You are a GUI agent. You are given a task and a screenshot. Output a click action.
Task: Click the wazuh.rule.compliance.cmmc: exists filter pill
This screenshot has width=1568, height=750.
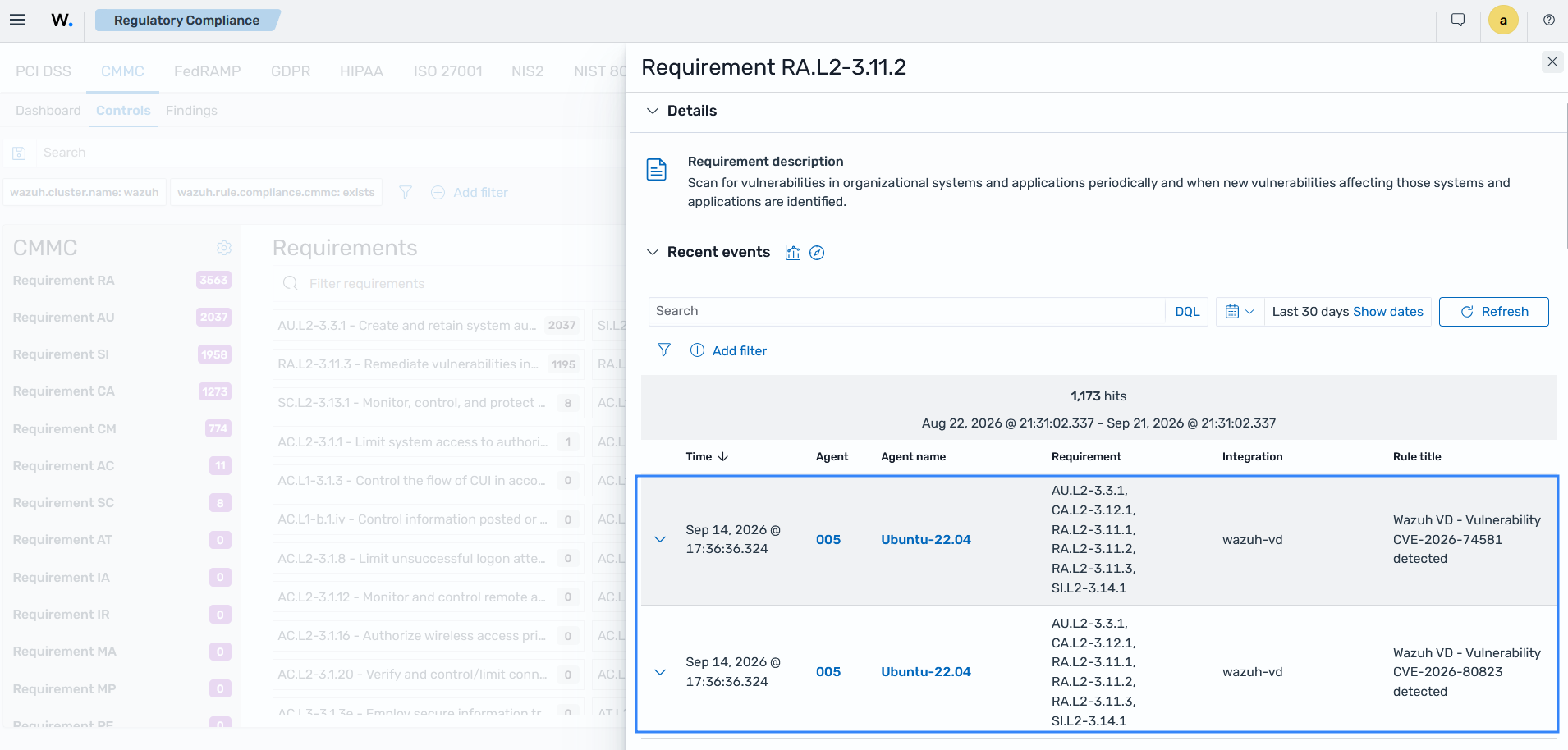[276, 192]
